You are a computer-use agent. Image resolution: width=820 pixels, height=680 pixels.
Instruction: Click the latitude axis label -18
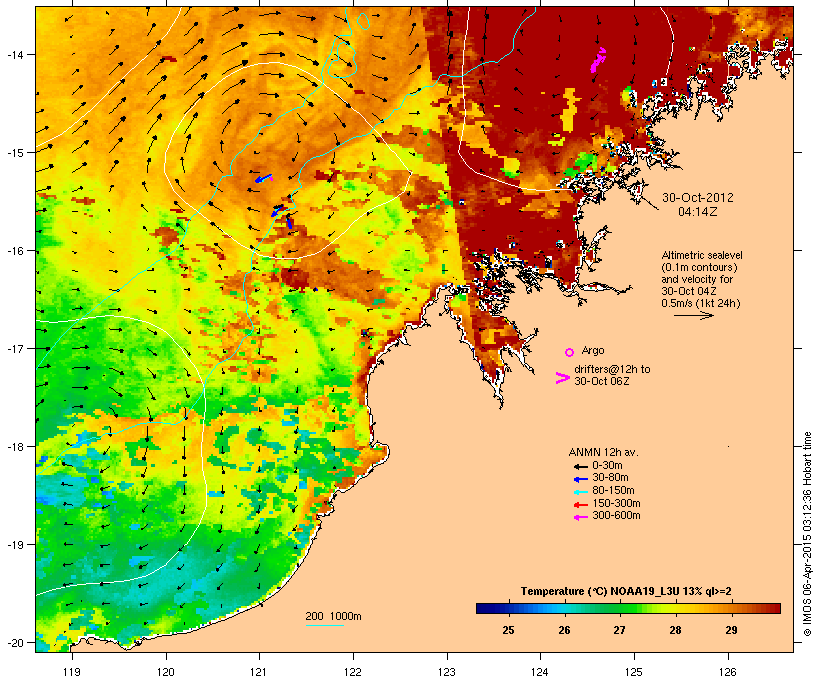coord(14,447)
